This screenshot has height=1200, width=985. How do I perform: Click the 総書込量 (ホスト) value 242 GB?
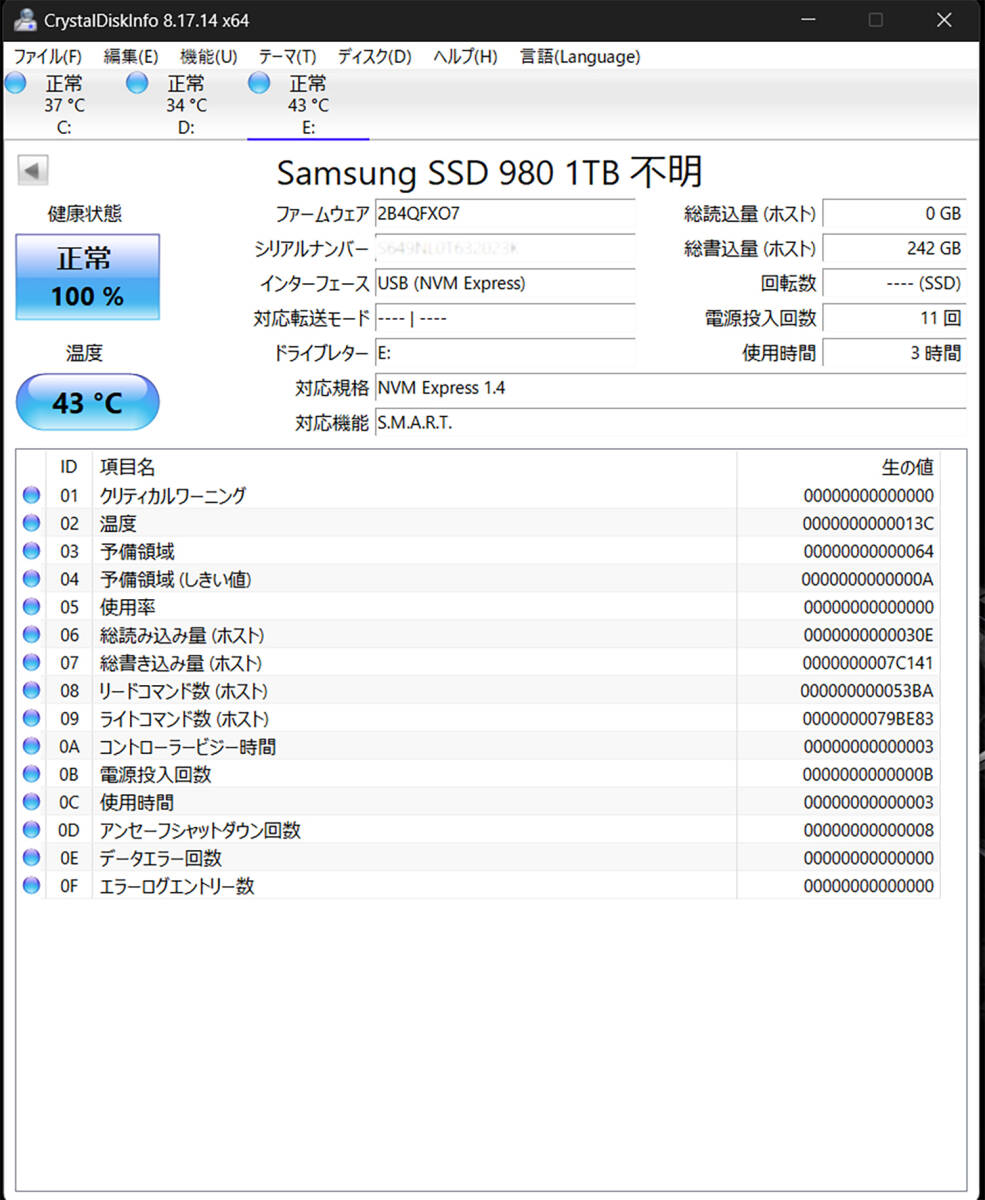point(894,248)
